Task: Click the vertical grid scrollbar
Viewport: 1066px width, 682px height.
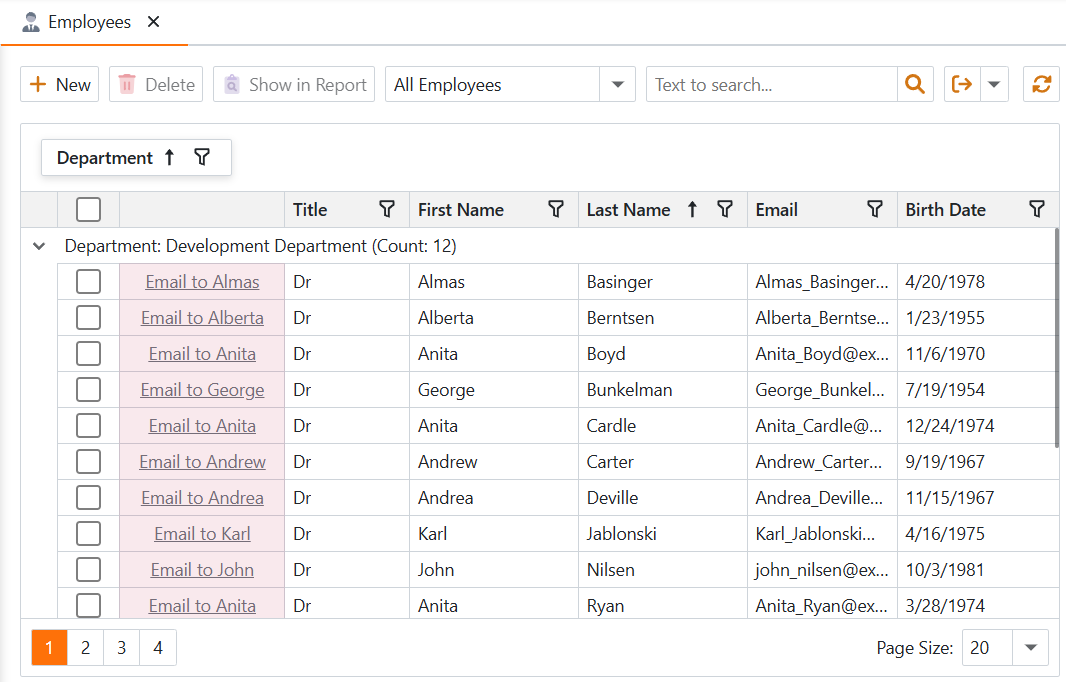Action: tap(1056, 338)
